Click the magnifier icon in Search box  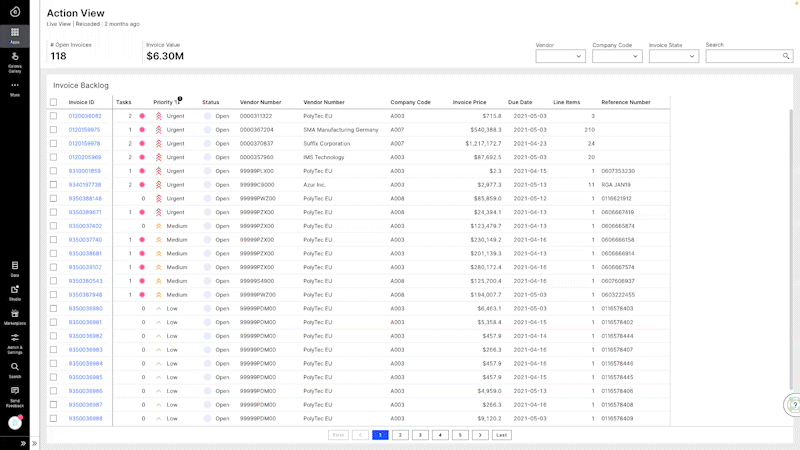(x=786, y=56)
